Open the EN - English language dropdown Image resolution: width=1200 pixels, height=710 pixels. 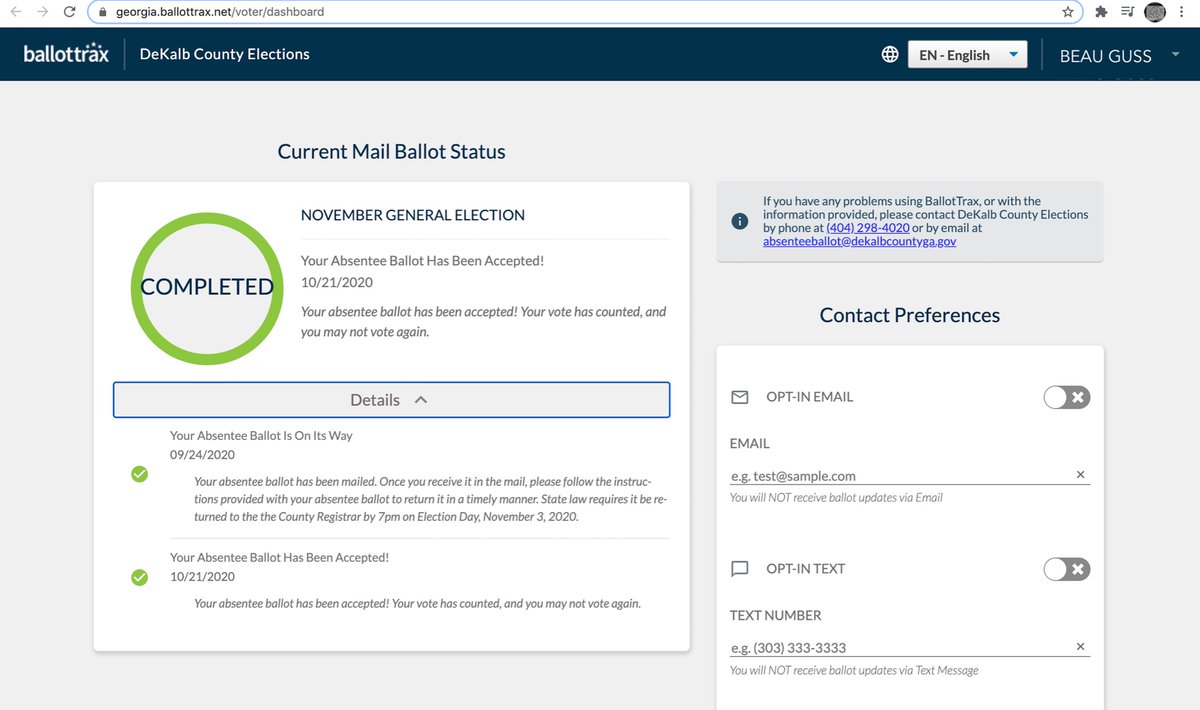[967, 55]
